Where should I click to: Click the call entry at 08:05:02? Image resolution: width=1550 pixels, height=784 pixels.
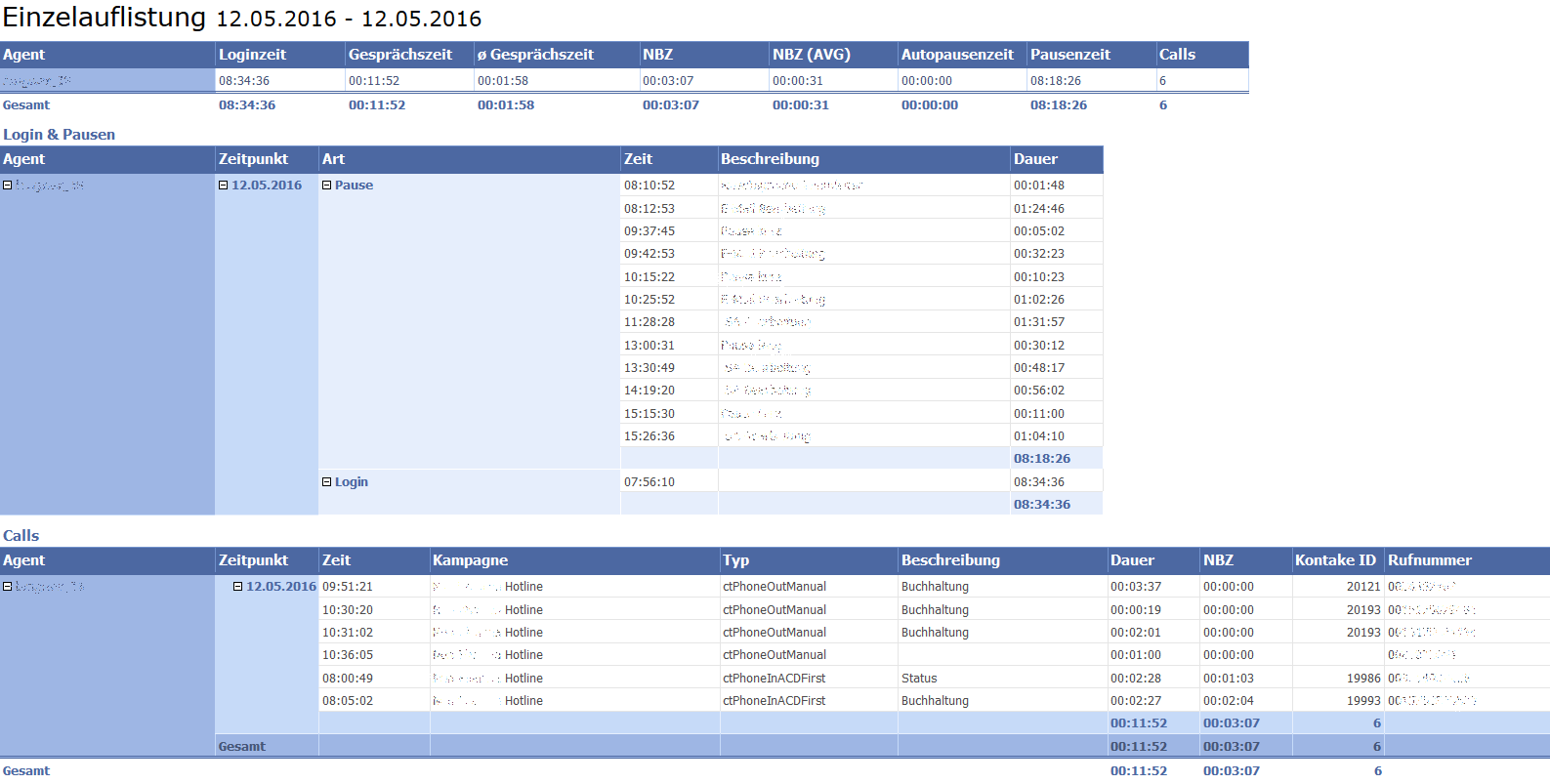348,701
